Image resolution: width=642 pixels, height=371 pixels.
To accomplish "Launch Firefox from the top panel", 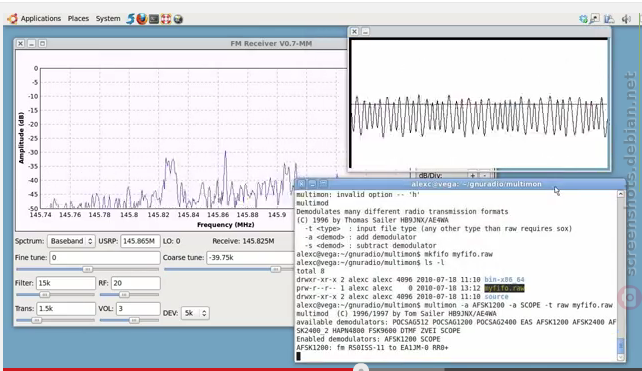I will click(142, 19).
